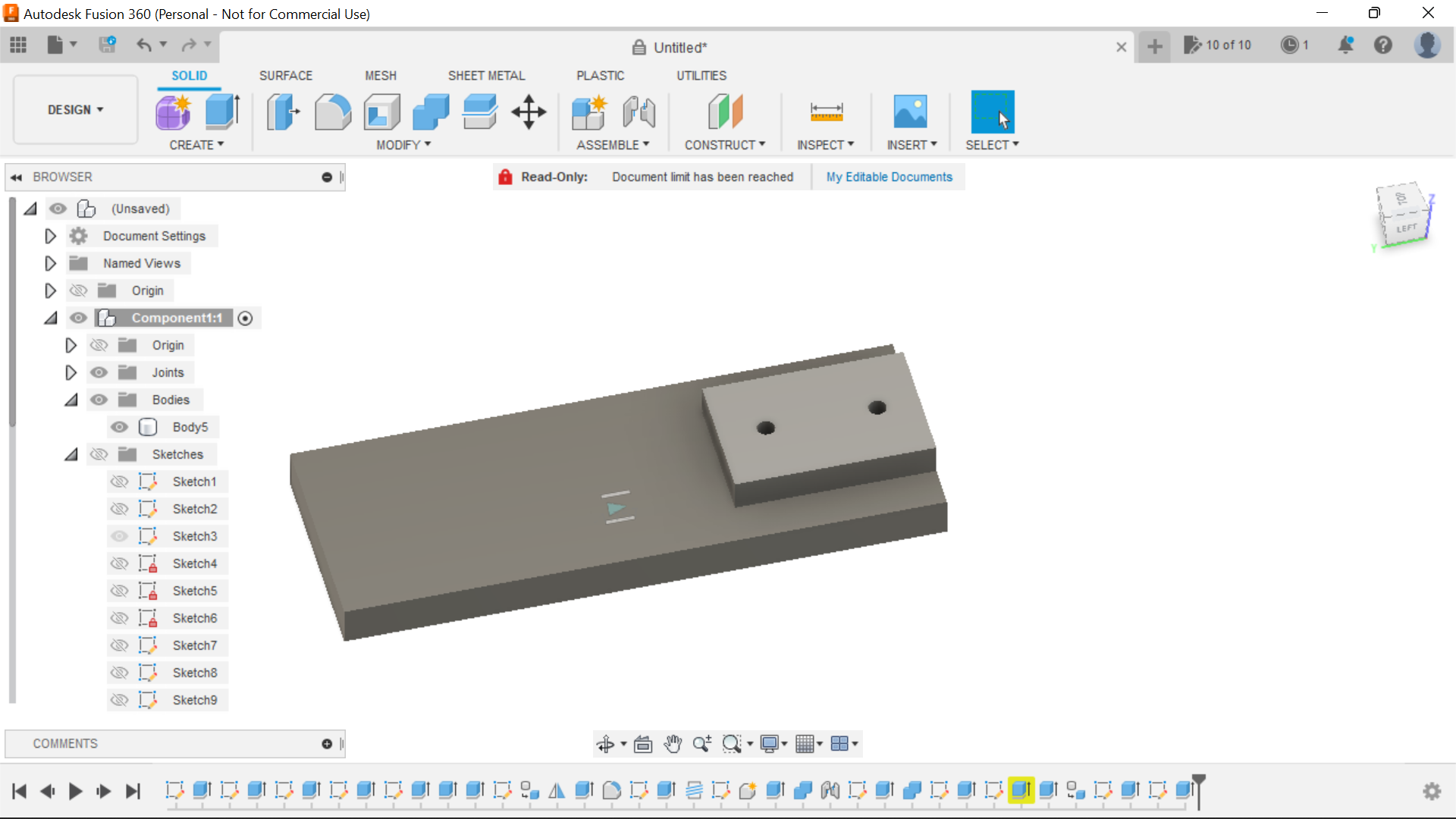Screen dimensions: 1456x819
Task: Switch to the UTILITIES tab
Action: click(x=701, y=76)
